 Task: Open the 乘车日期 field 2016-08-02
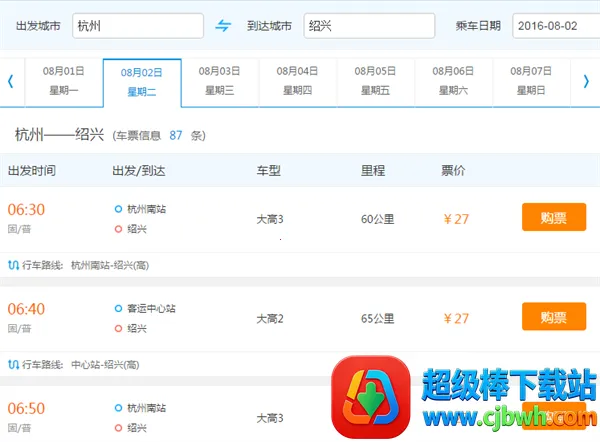[x=556, y=26]
